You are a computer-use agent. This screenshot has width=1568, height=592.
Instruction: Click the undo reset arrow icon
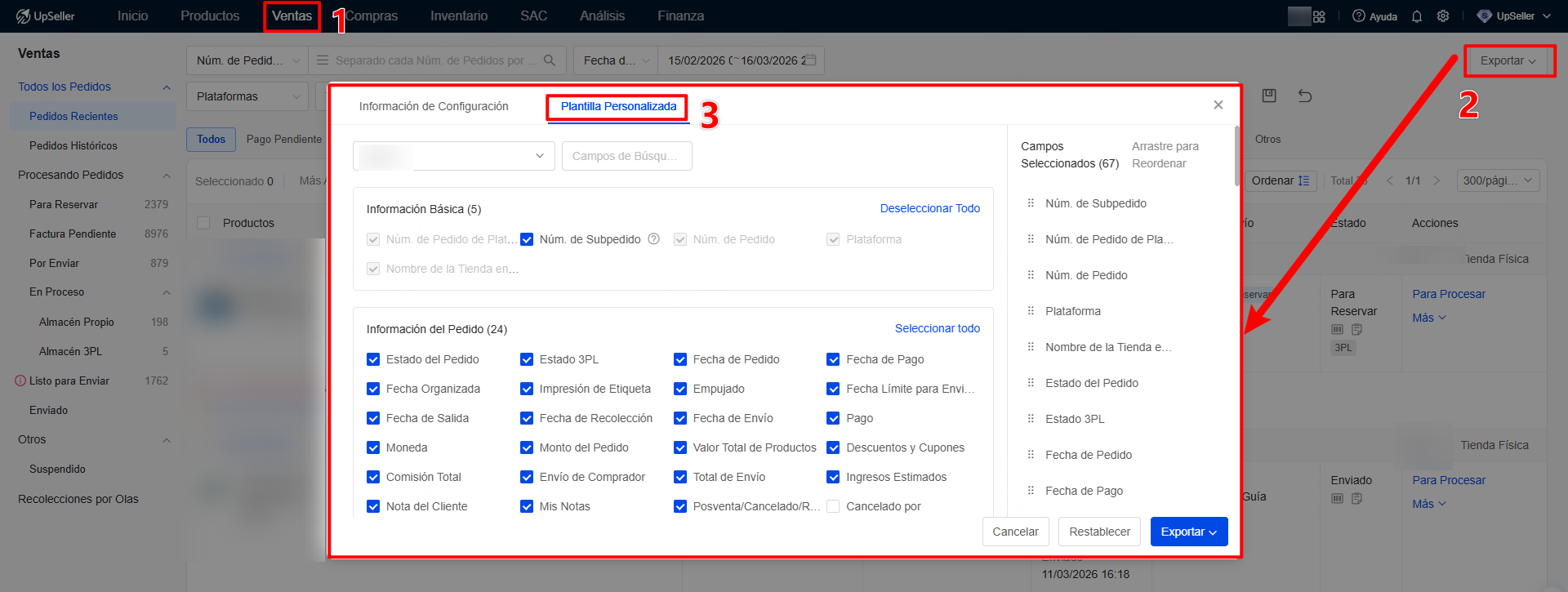pyautogui.click(x=1305, y=96)
